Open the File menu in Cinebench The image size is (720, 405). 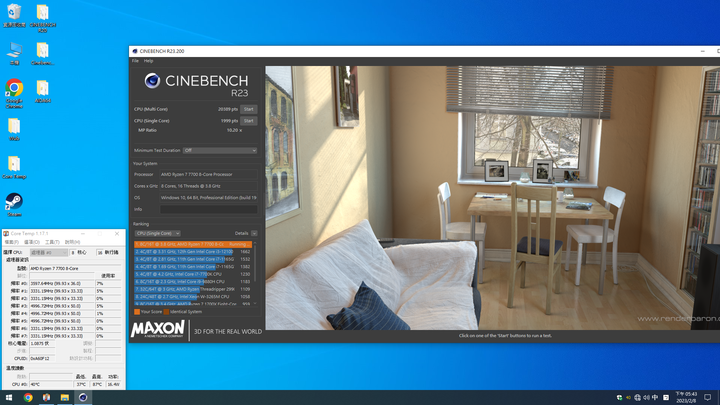coord(135,61)
